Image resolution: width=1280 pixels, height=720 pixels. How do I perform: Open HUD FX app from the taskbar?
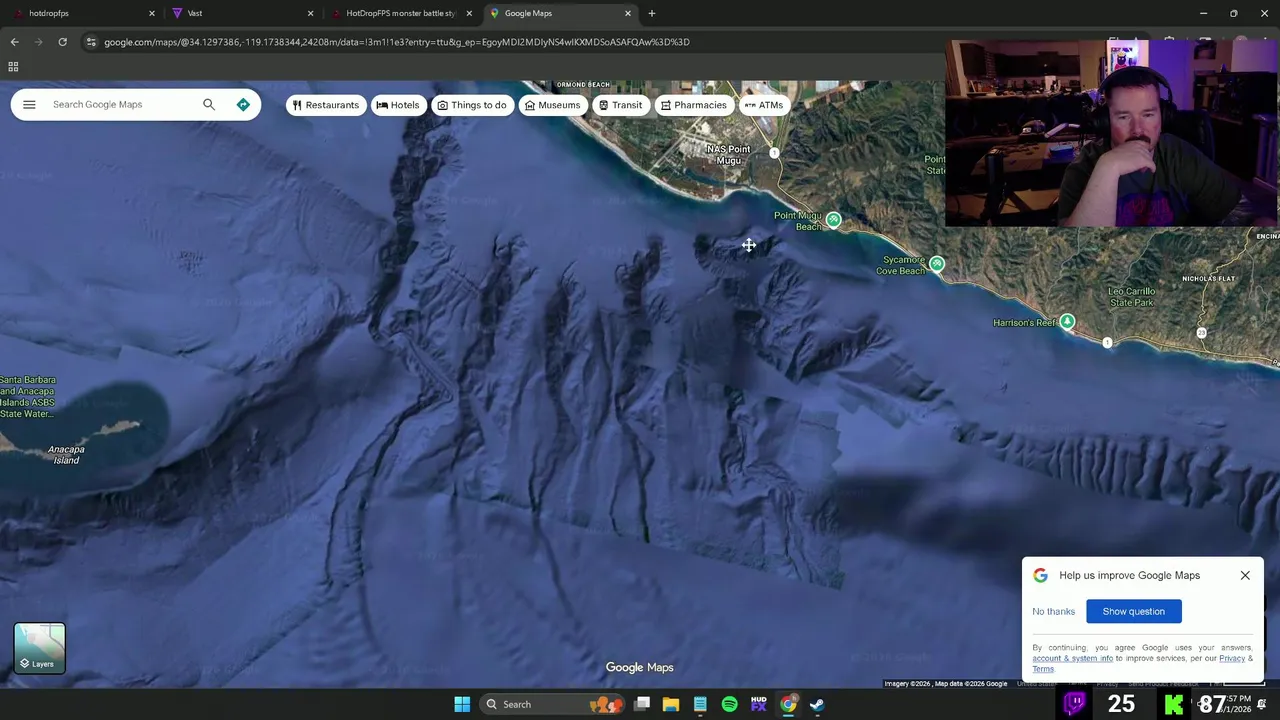coord(758,704)
